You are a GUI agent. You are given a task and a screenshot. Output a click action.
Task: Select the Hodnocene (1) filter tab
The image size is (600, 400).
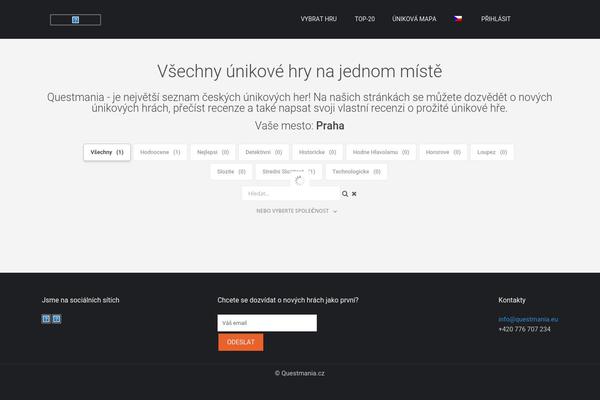(x=160, y=152)
